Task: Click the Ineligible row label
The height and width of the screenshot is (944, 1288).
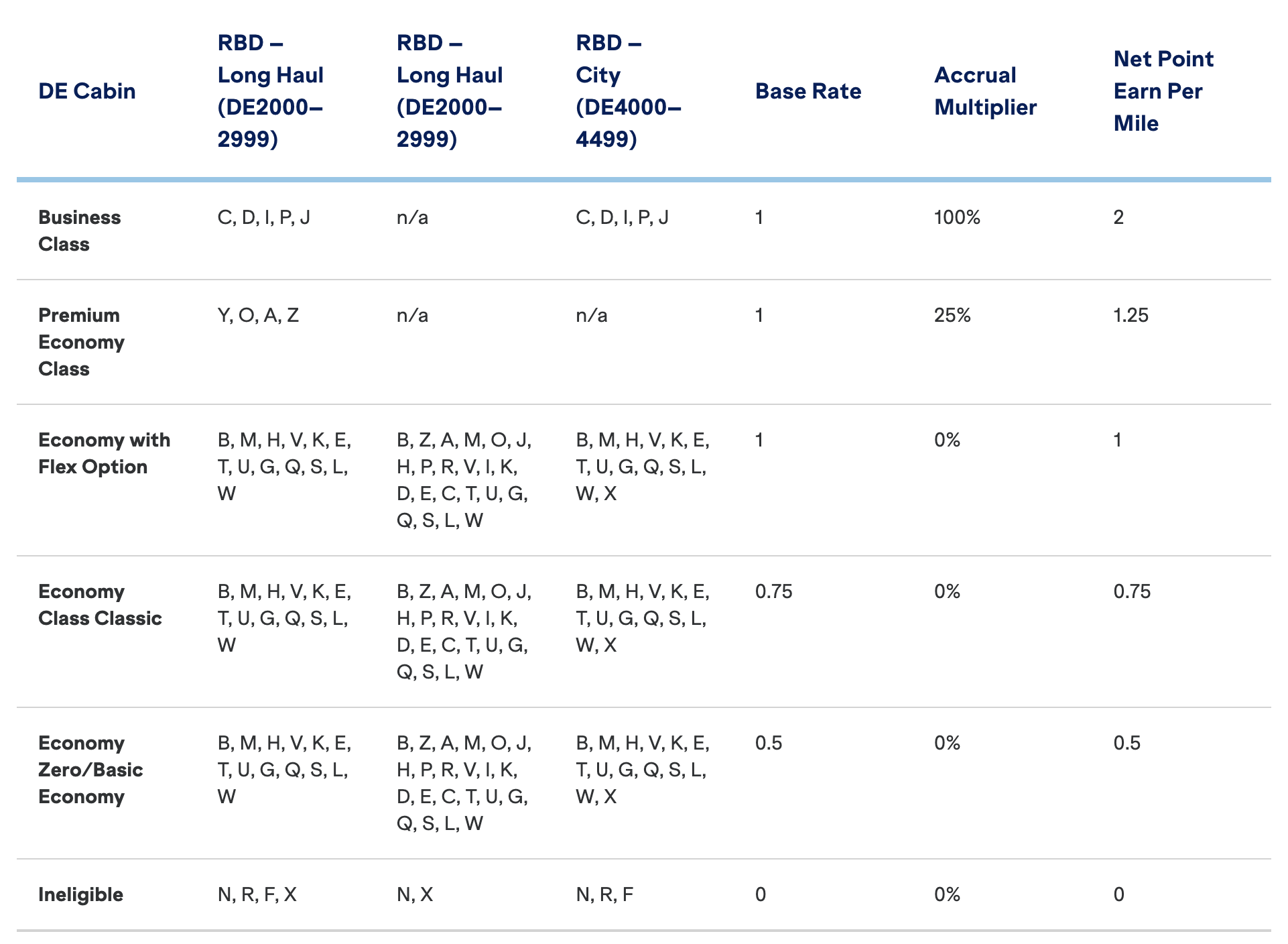Action: click(x=80, y=894)
